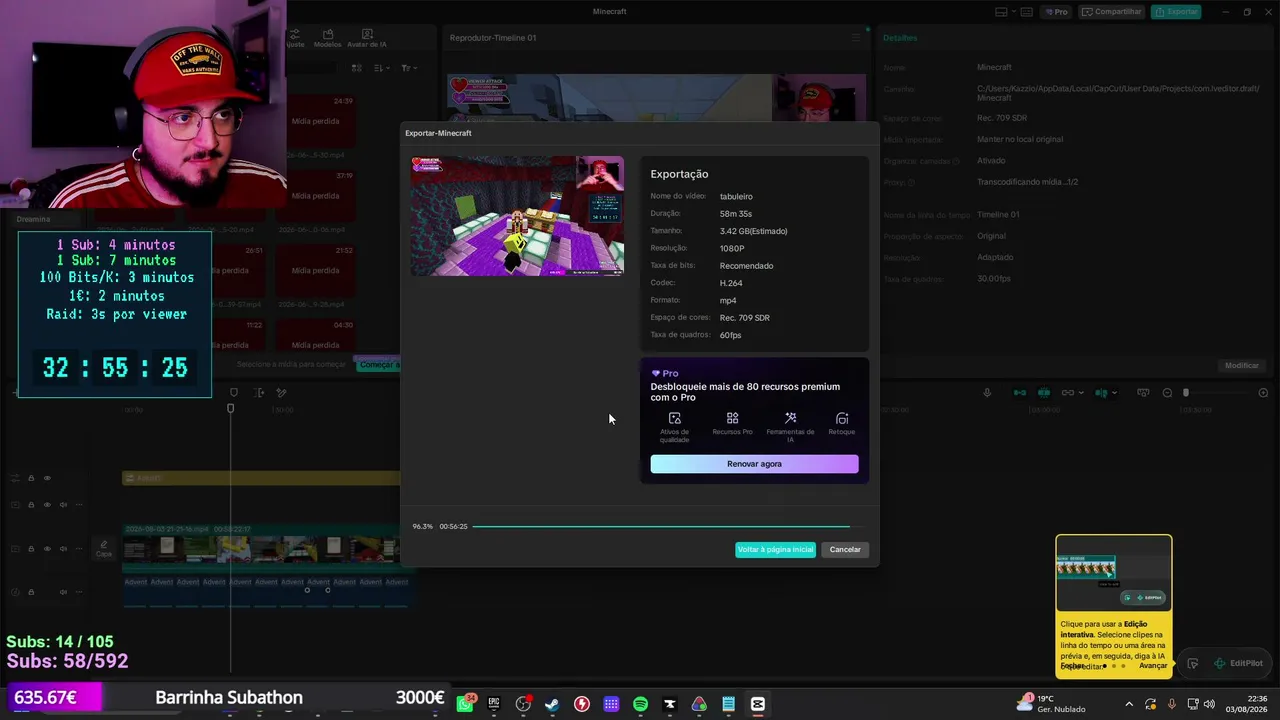The width and height of the screenshot is (1280, 720).
Task: Click the Capa cover edit button
Action: [x=104, y=549]
